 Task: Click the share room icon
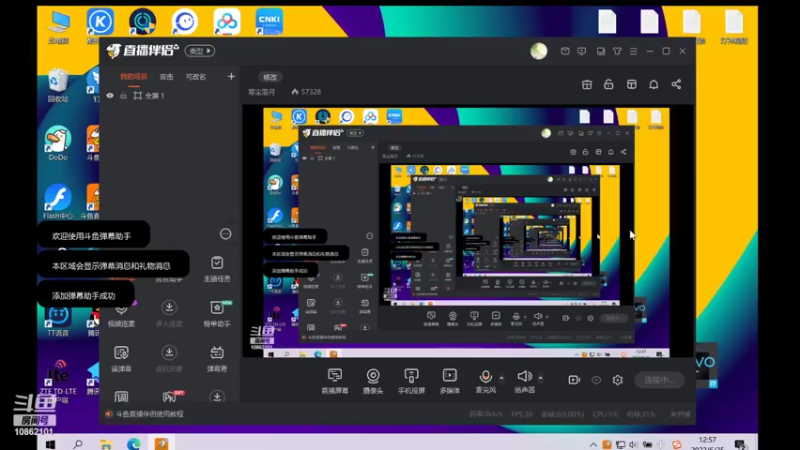pos(676,85)
